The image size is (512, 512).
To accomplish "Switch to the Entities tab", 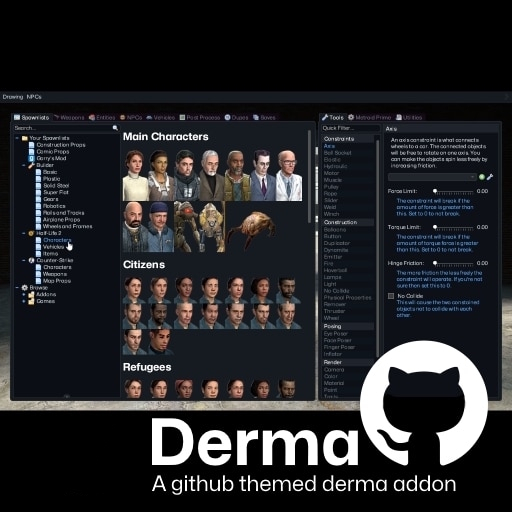I will coord(102,117).
